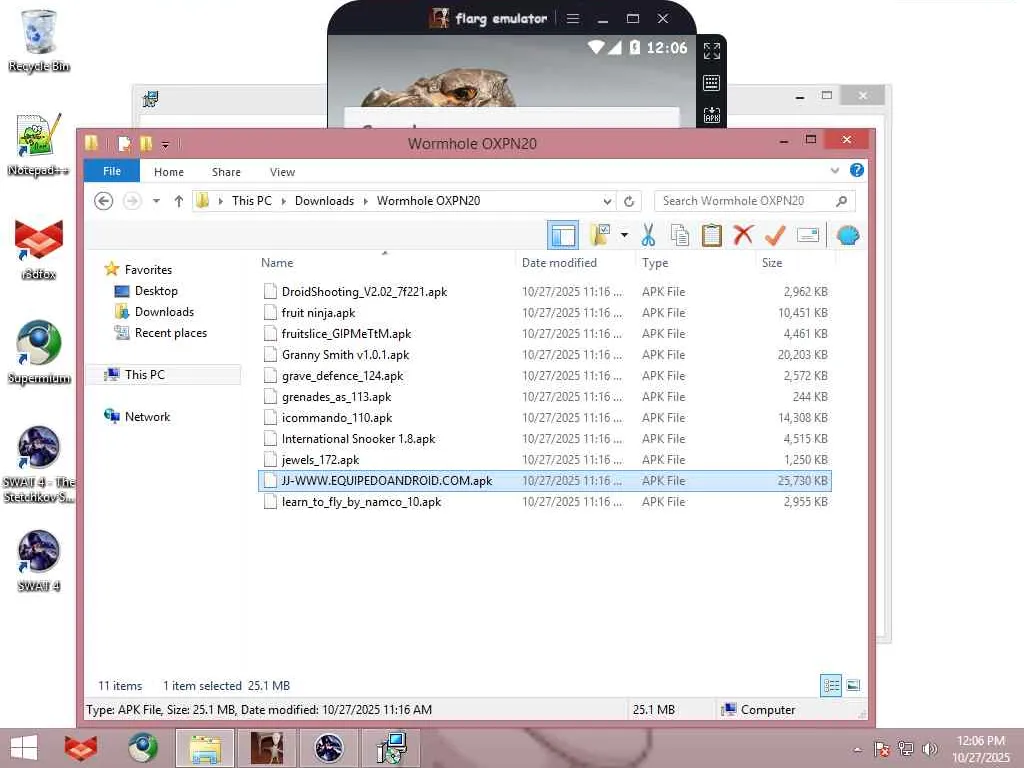Open Notepad++ desktop shortcut
Viewport: 1024px width, 768px height.
click(x=38, y=146)
